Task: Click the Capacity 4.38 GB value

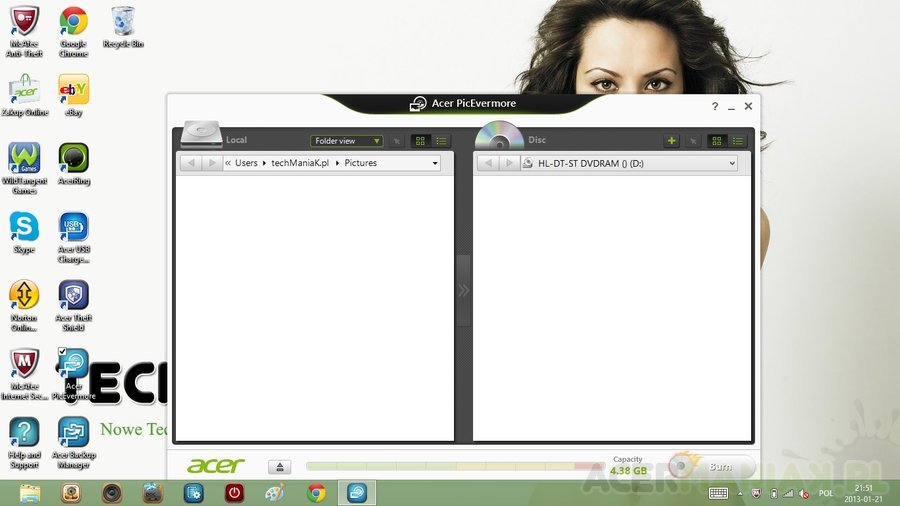Action: pos(629,470)
